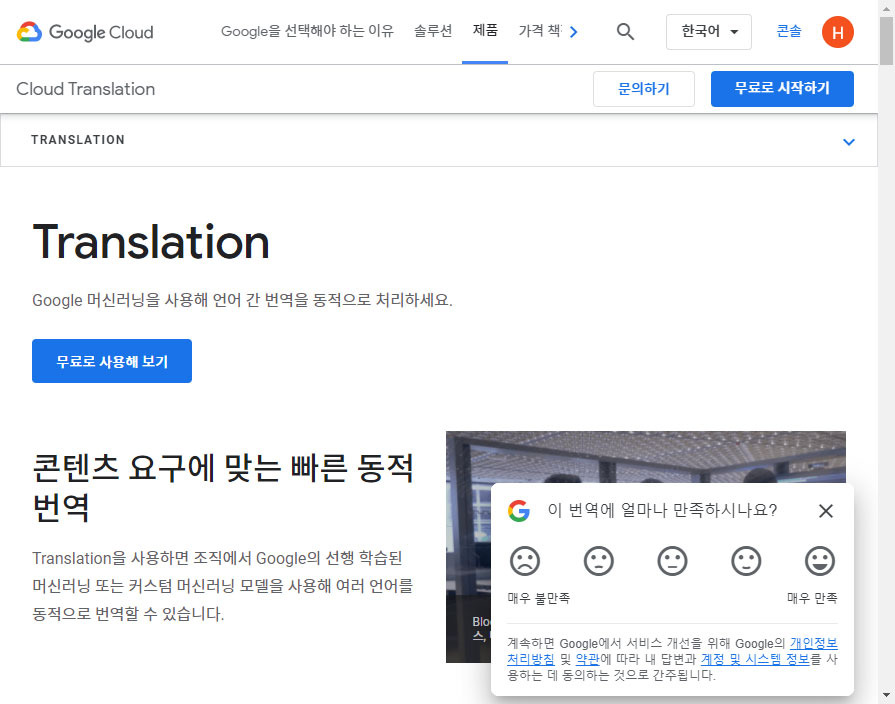The image size is (895, 704).
Task: Open the 계정 및 시스템 정보 link
Action: pos(755,659)
